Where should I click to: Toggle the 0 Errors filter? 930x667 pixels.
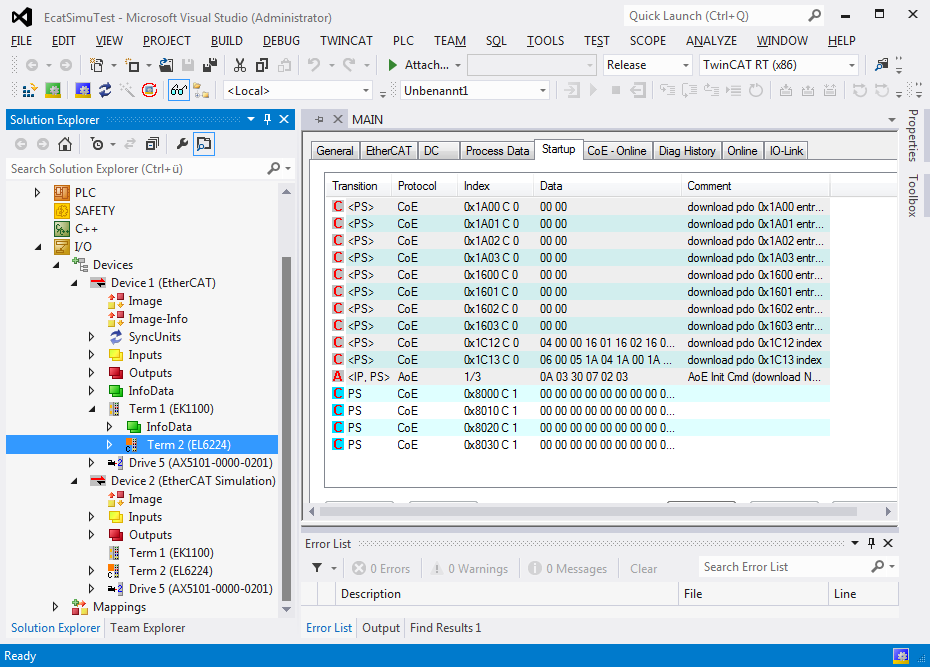tap(381, 569)
